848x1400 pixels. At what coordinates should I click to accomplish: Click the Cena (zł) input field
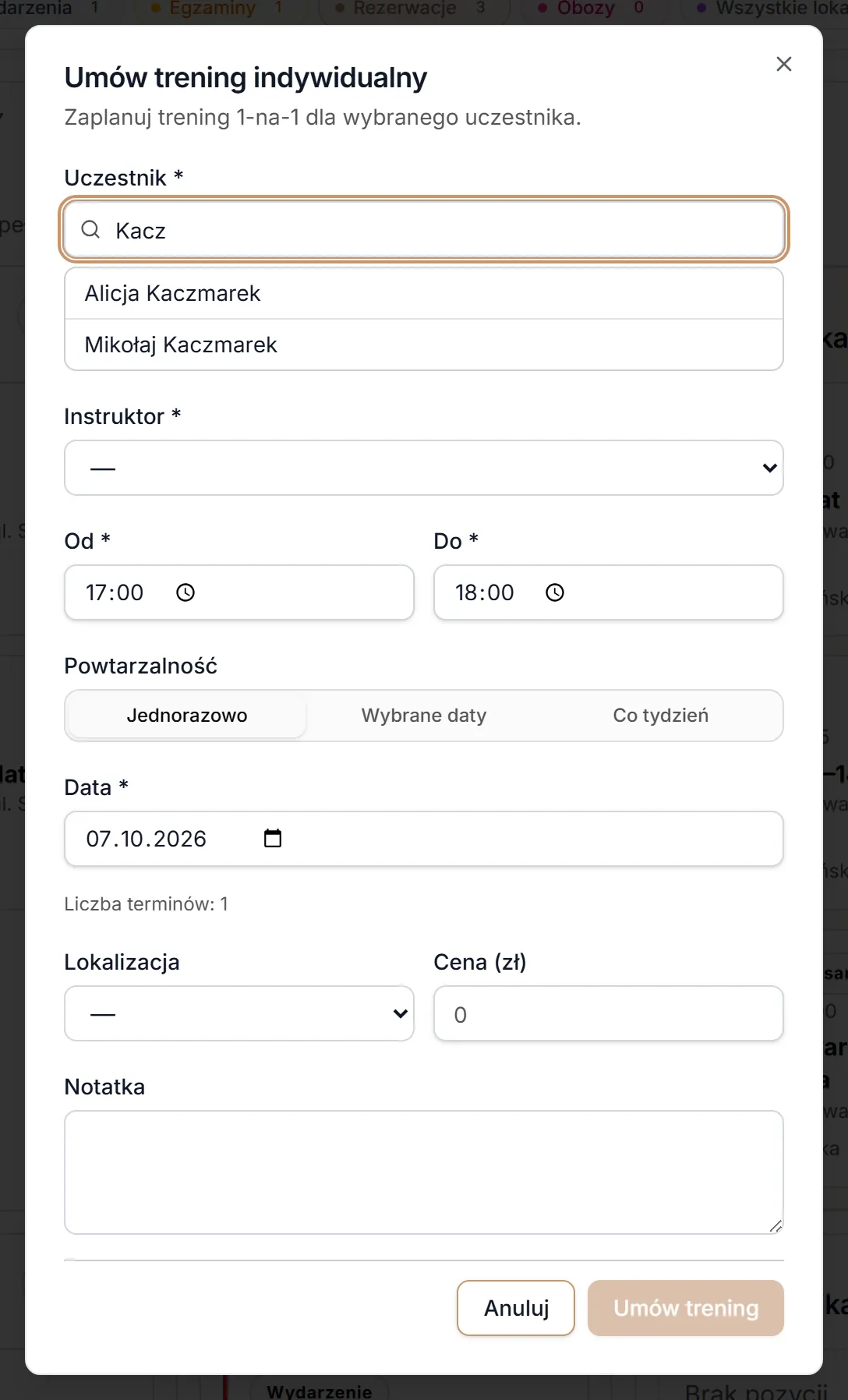click(609, 1013)
